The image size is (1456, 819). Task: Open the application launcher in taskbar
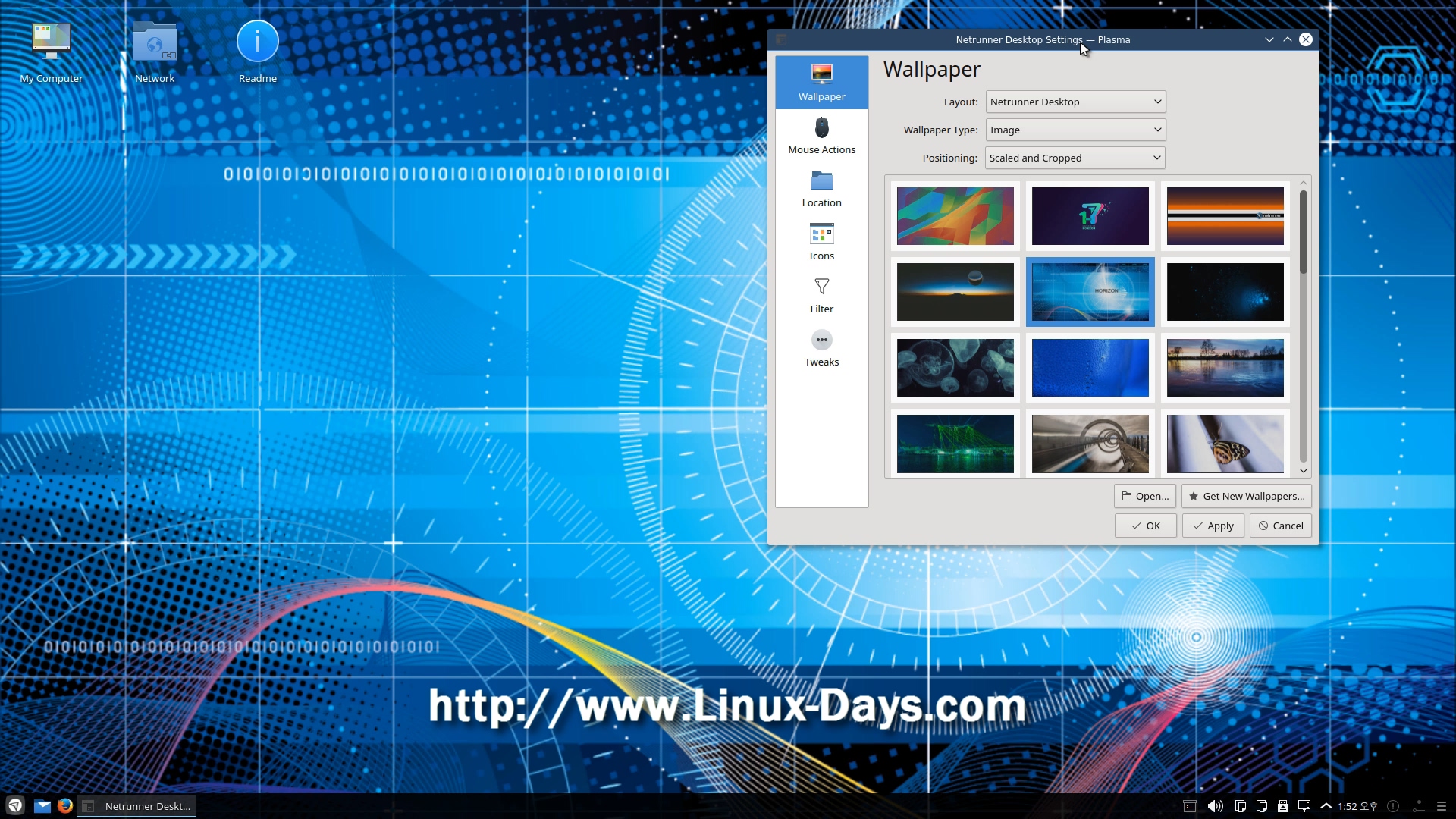15,806
